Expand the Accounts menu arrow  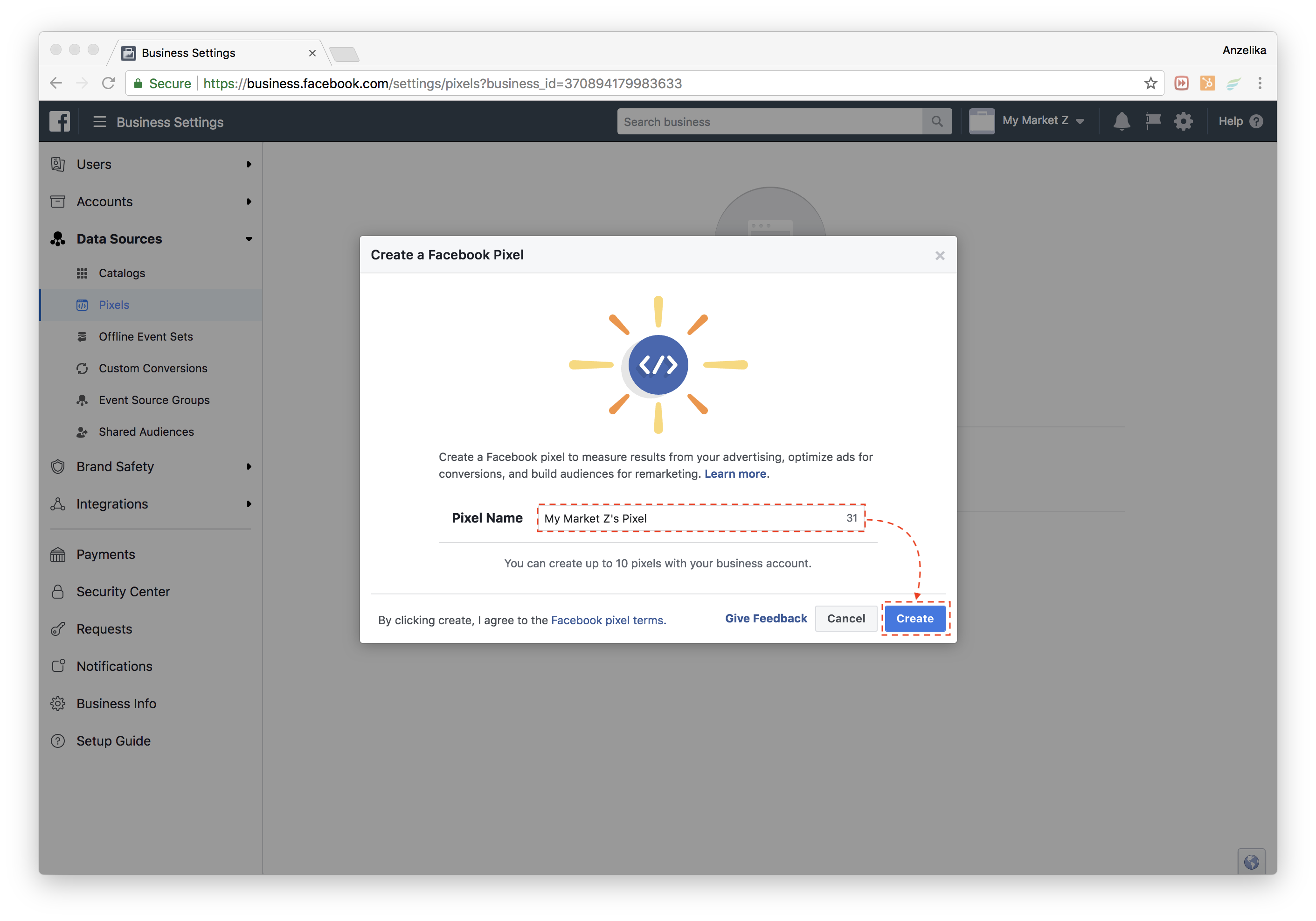pyautogui.click(x=249, y=201)
